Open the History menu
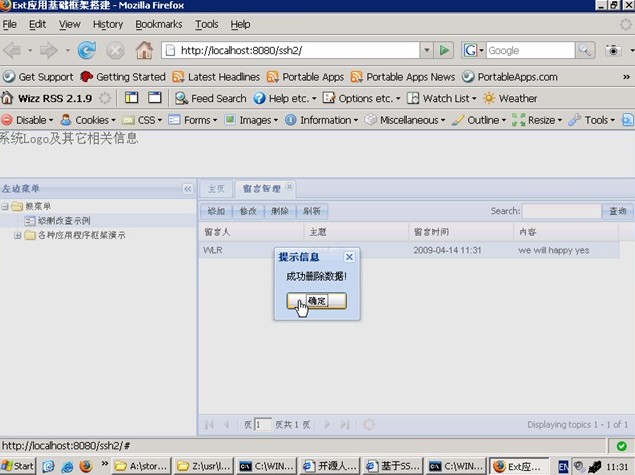635x475 pixels. tap(108, 24)
